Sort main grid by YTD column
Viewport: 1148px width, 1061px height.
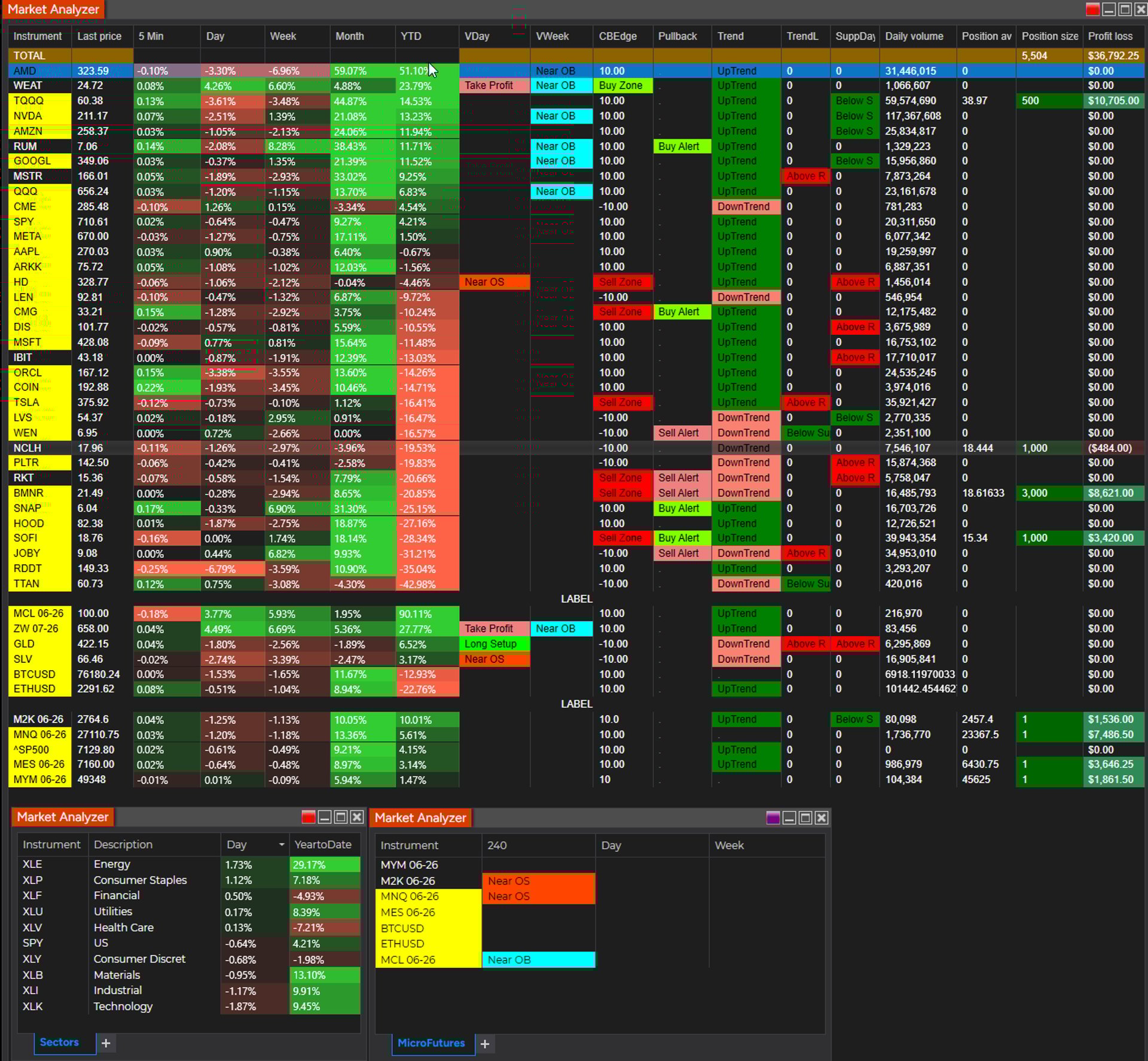coord(411,36)
